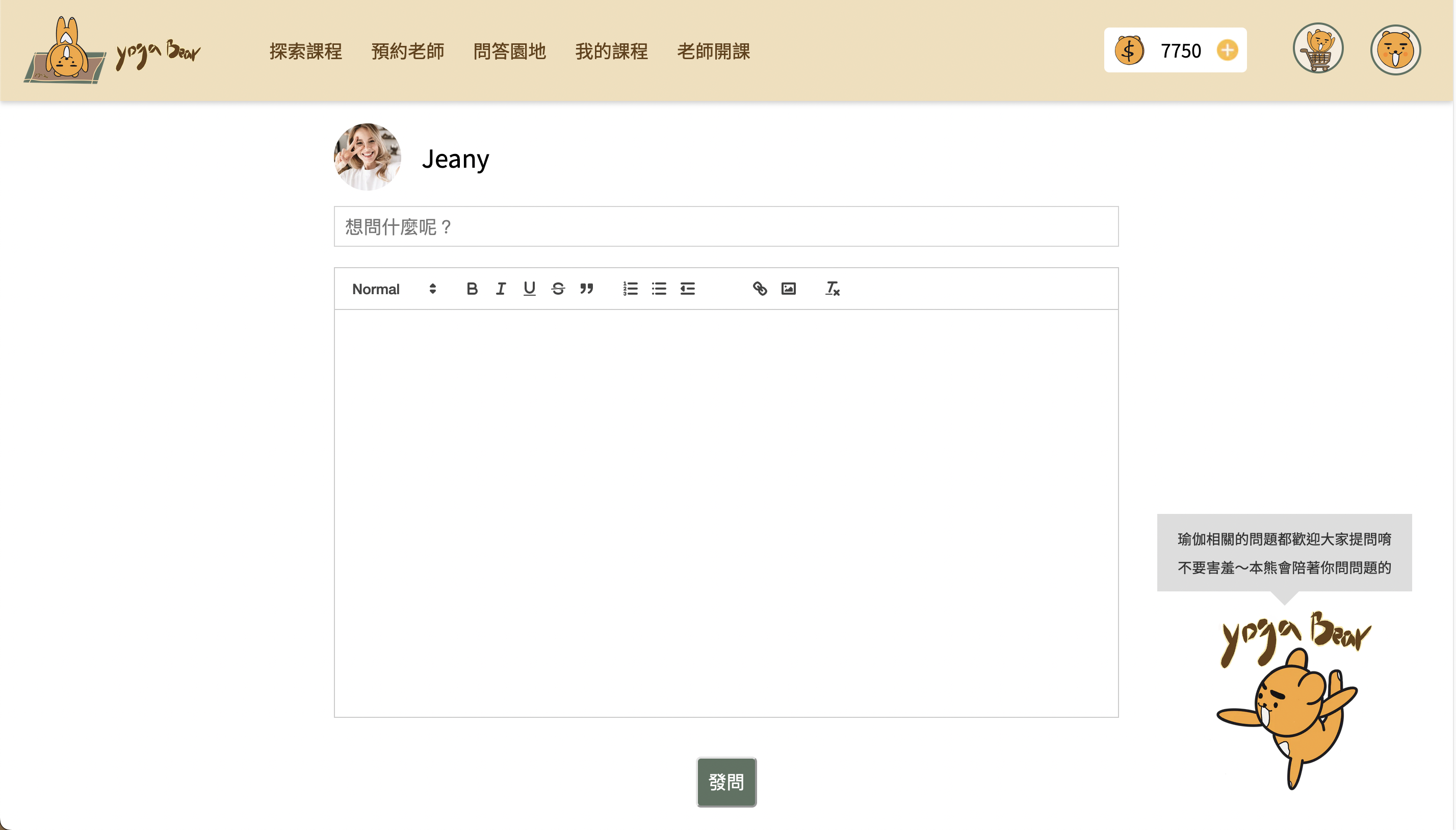Viewport: 1456px width, 830px height.
Task: Open the user profile bear avatar
Action: (1395, 50)
